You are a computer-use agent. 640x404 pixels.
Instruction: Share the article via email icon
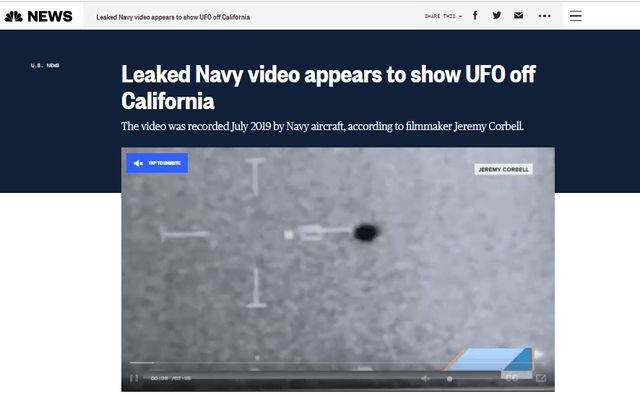coord(518,16)
